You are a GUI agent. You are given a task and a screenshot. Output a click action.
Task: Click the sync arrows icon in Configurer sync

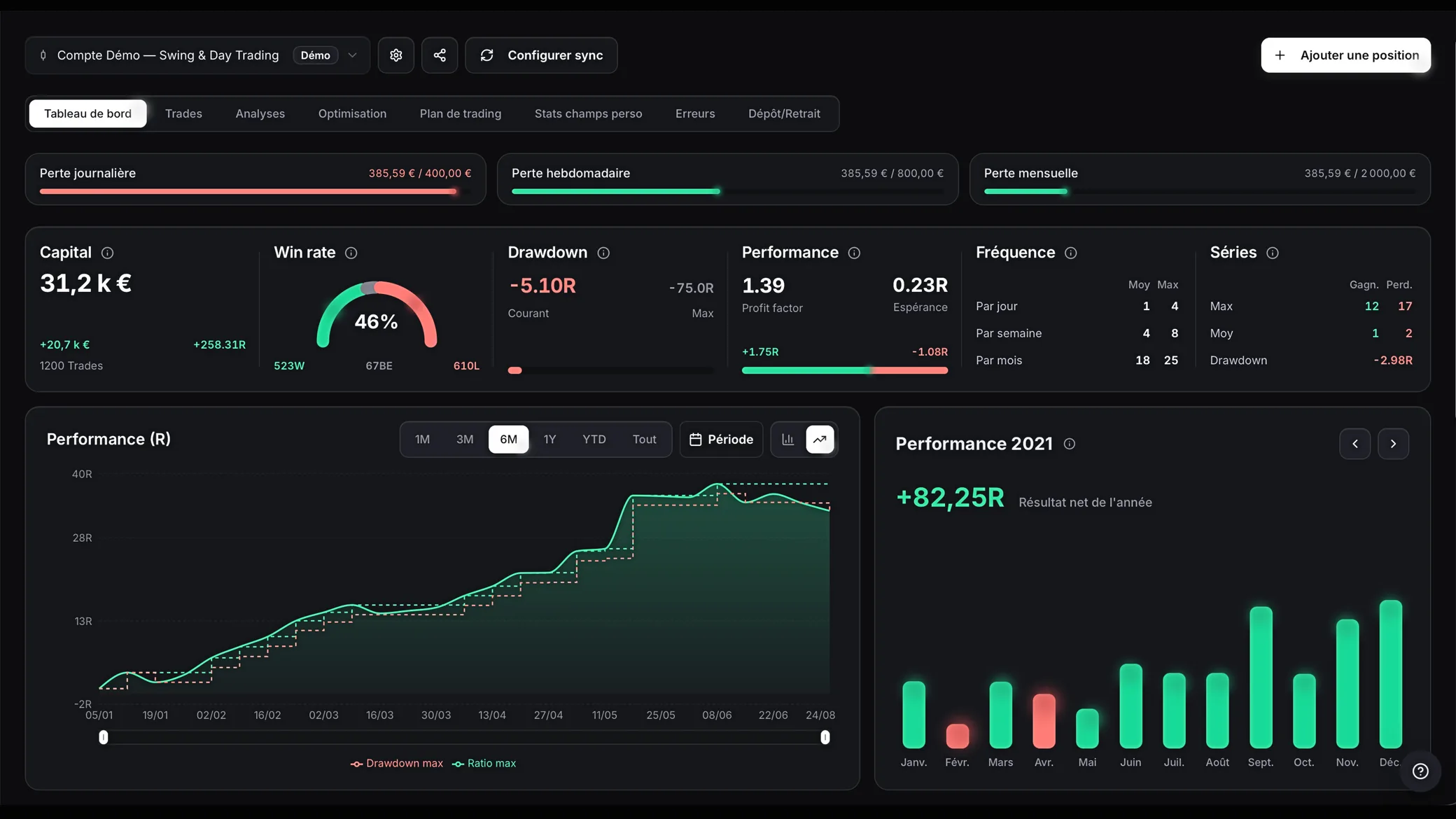click(x=487, y=55)
